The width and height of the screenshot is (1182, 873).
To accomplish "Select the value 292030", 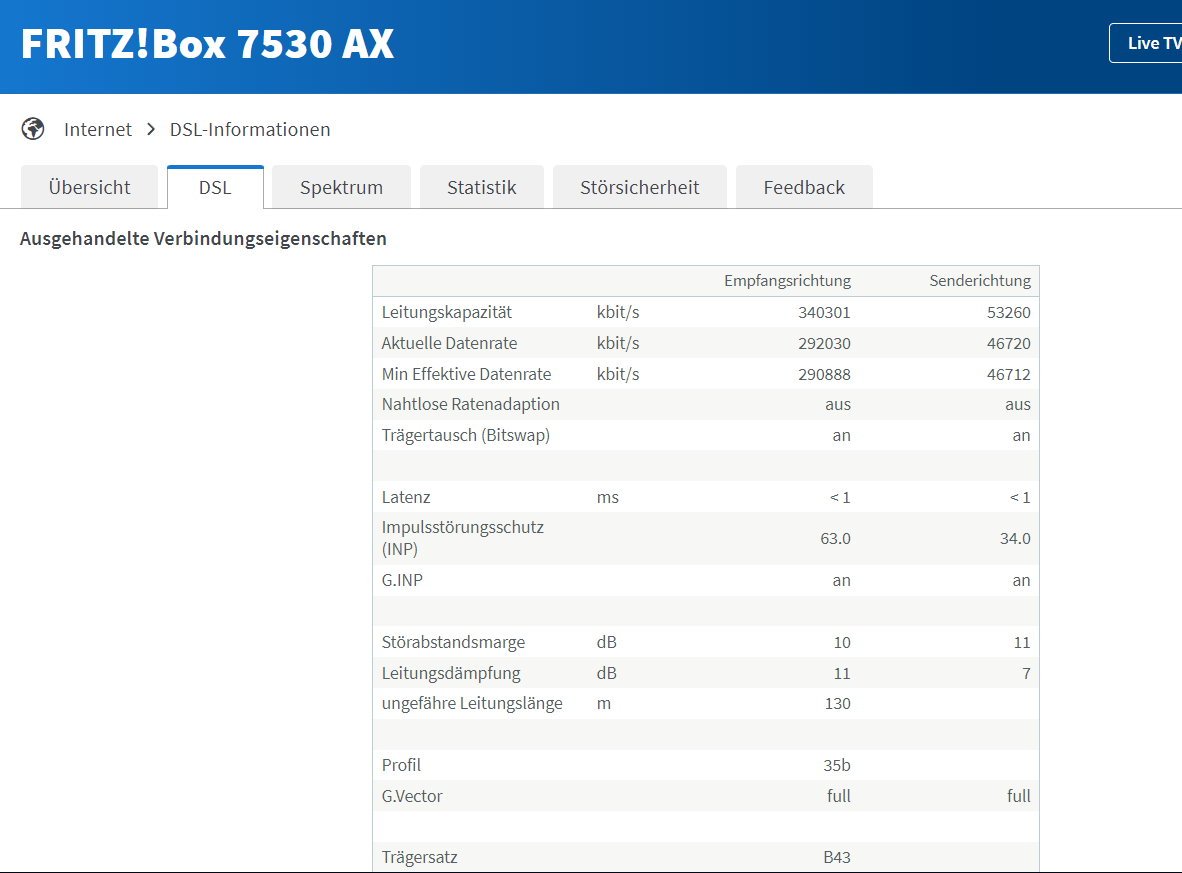I will (824, 343).
